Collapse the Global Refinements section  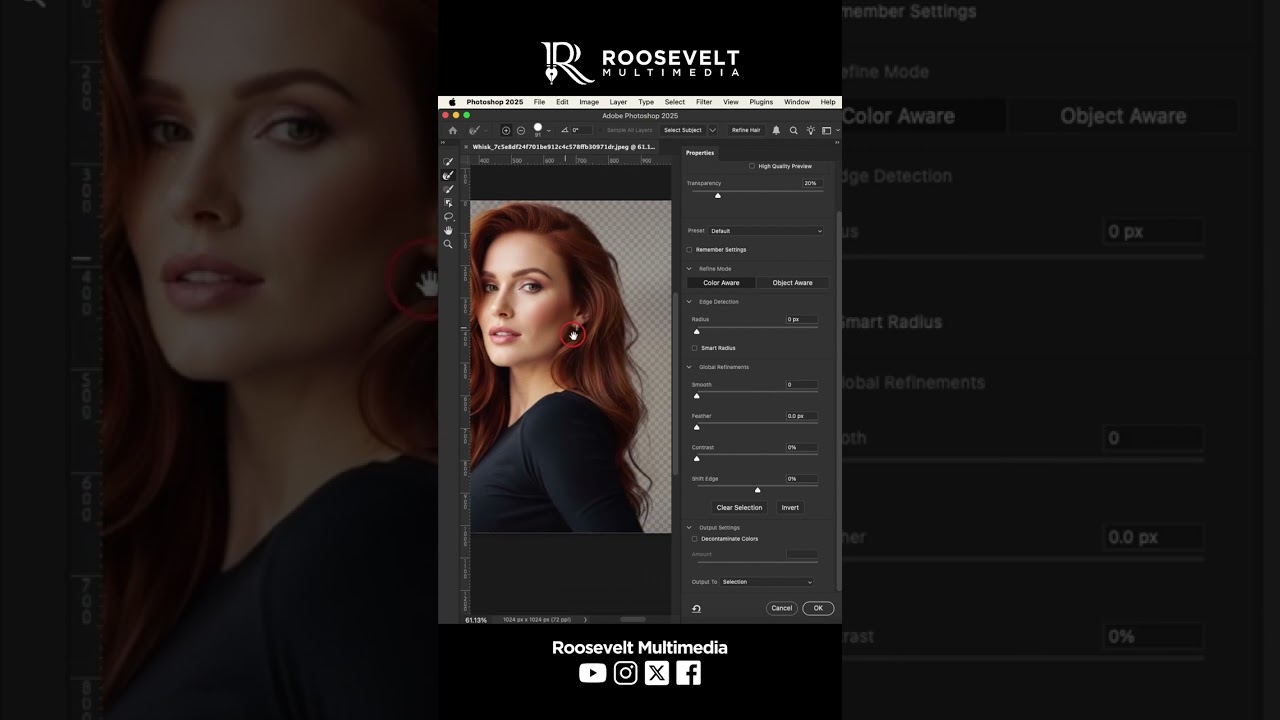coord(689,367)
